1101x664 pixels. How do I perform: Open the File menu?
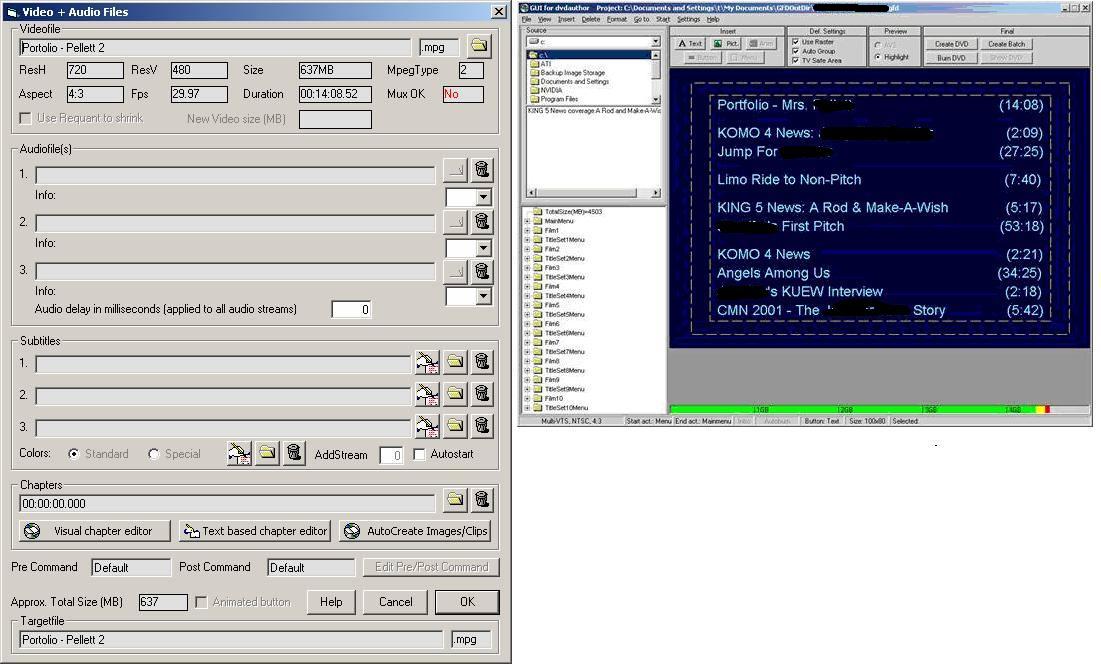[527, 19]
